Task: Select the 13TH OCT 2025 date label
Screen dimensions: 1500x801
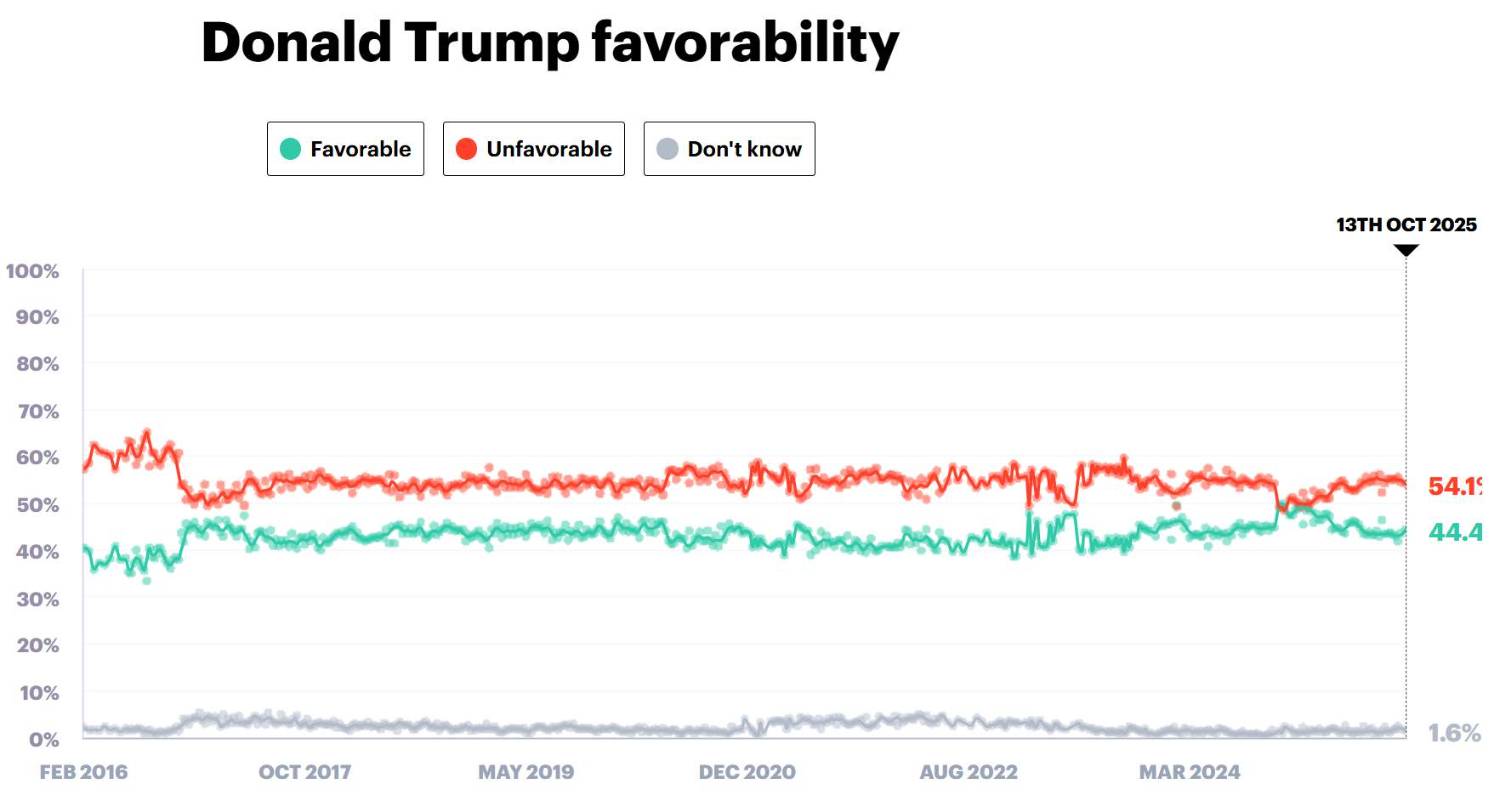Action: tap(1406, 225)
